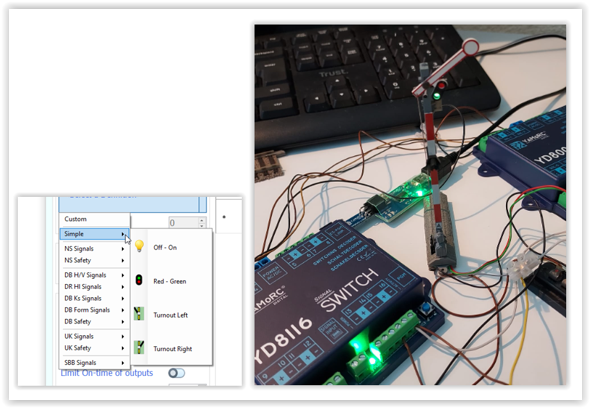Choose the Turnout Left option
590x408 pixels.
point(171,315)
